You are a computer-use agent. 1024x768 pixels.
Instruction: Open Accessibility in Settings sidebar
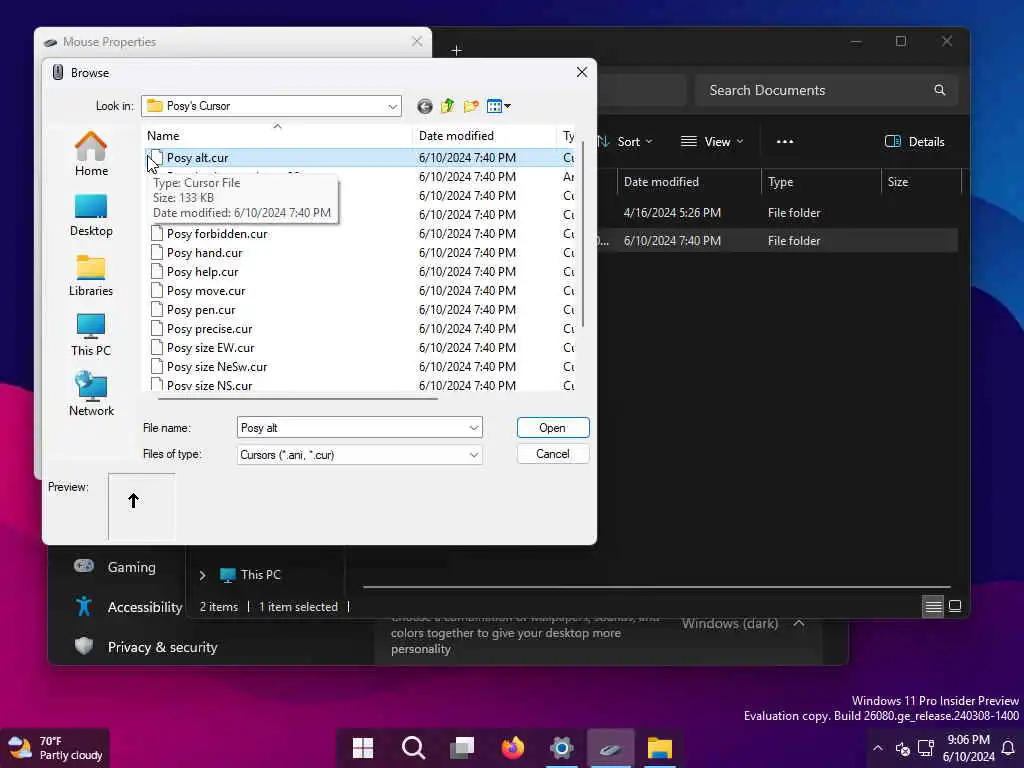(x=127, y=607)
